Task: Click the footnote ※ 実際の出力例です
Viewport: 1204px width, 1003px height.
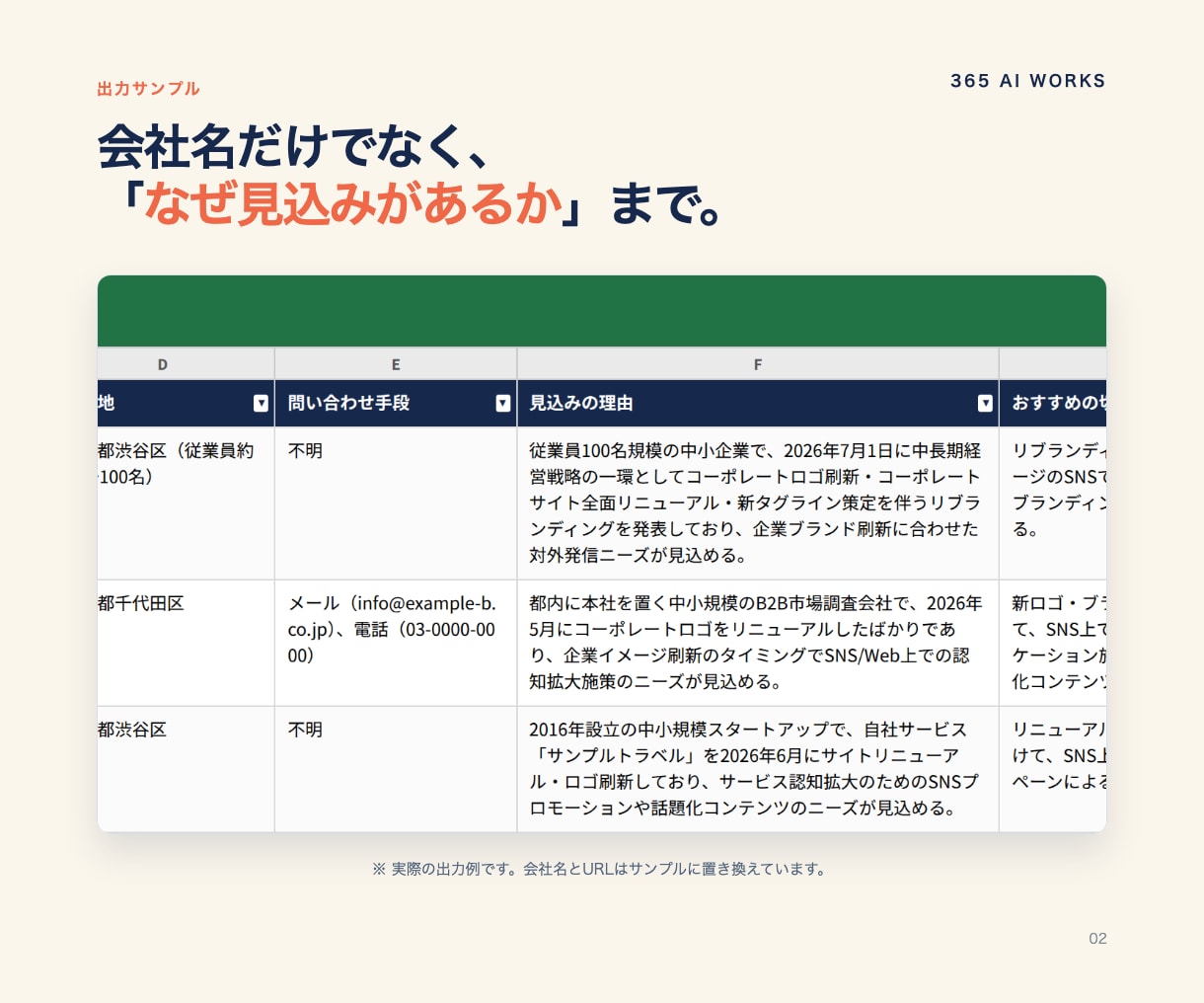Action: 599,869
